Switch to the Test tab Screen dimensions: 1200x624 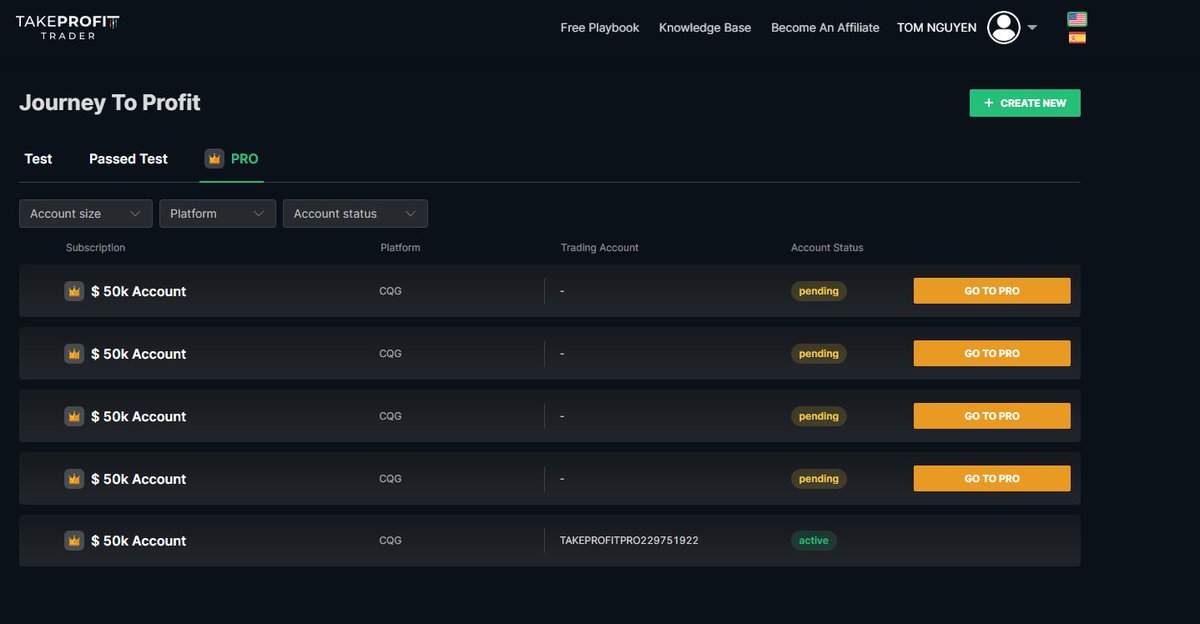pyautogui.click(x=38, y=159)
